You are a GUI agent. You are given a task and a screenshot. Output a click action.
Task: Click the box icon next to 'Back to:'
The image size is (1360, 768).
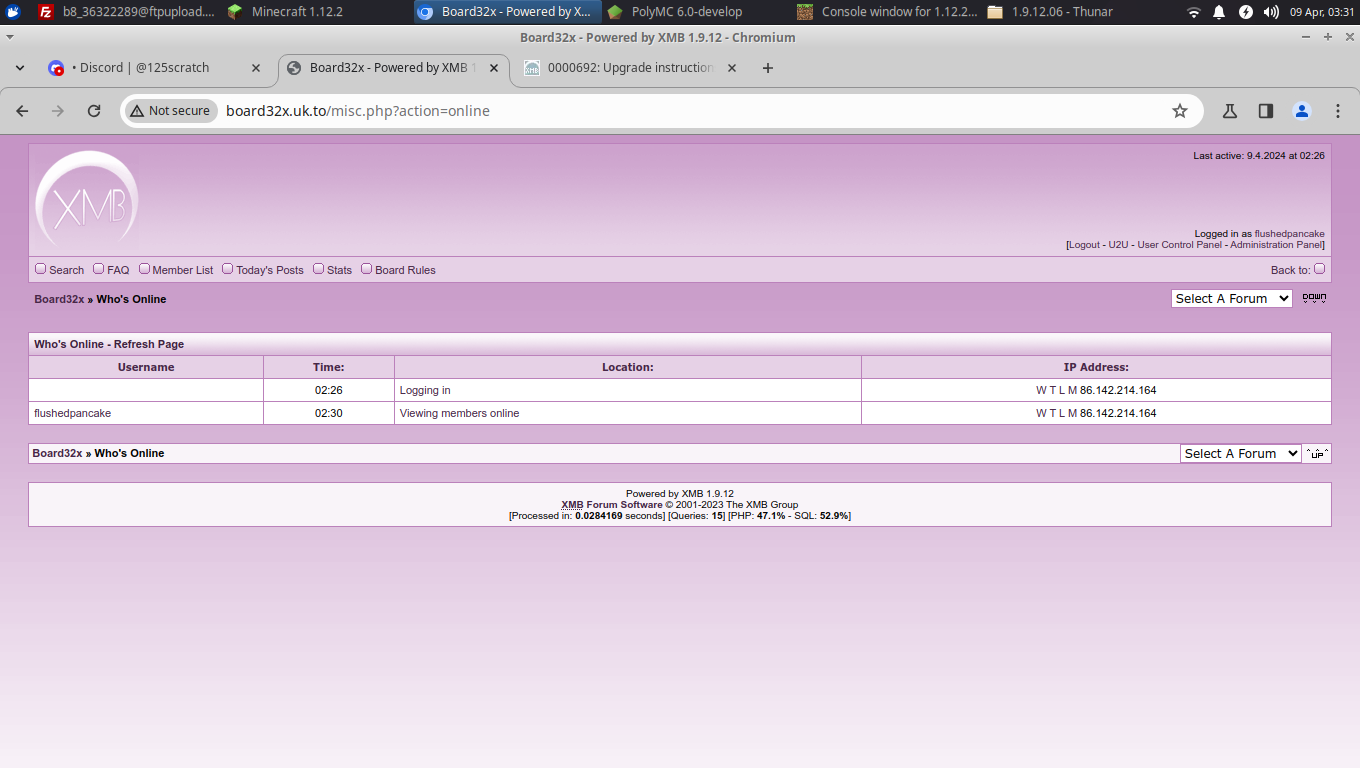[1319, 269]
